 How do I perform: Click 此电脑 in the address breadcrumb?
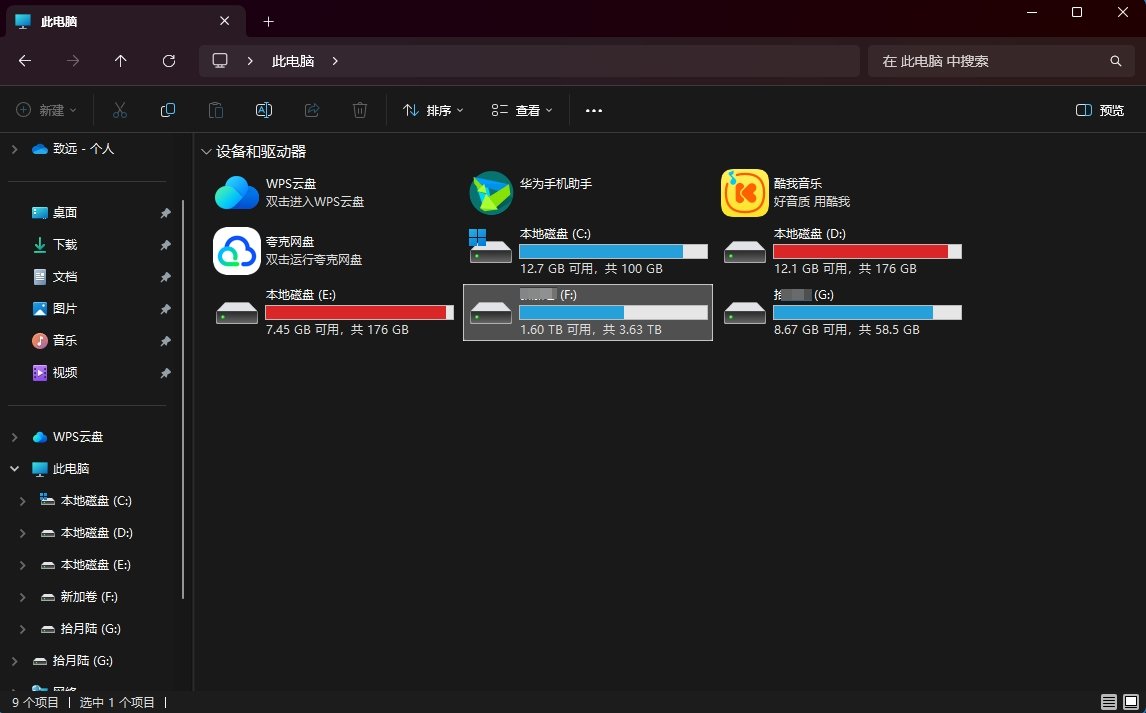(x=293, y=61)
